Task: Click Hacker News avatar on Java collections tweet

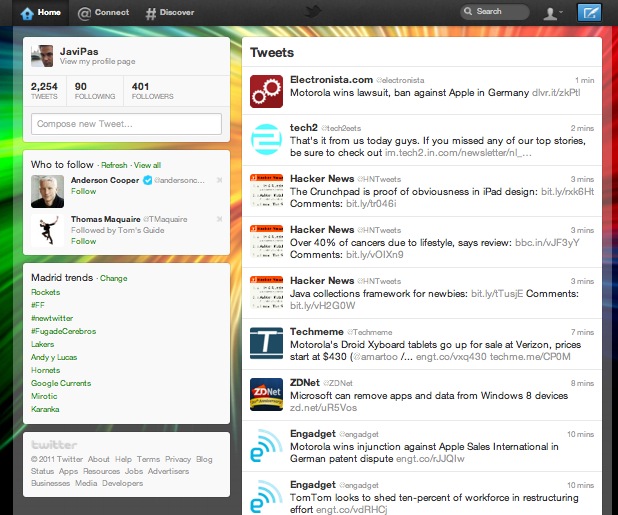Action: point(266,292)
